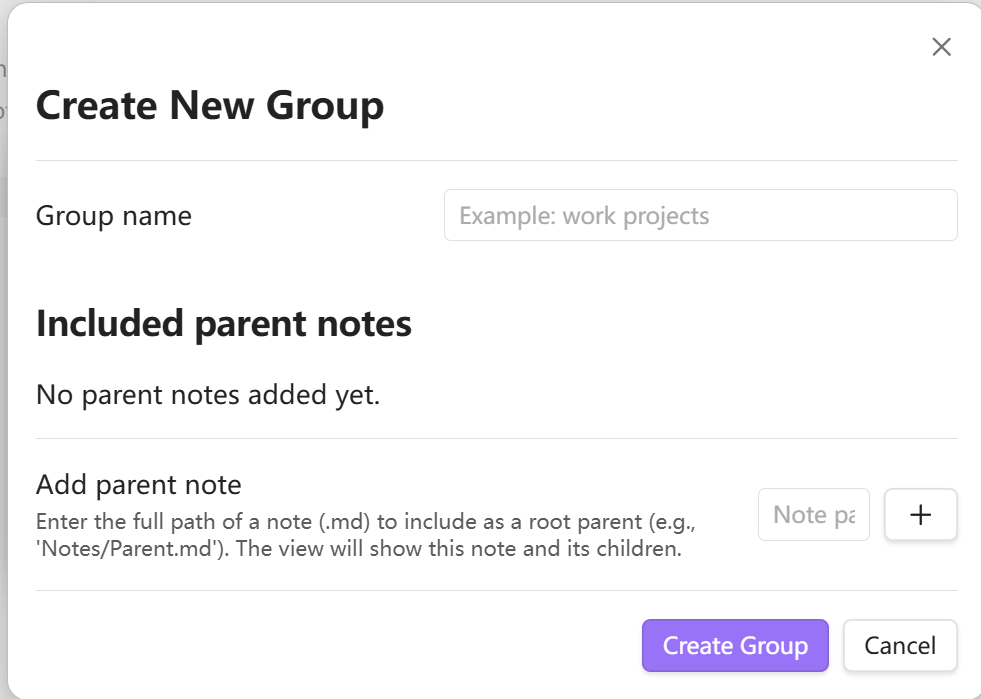Close the Create New Group dialog
981x699 pixels.
tap(941, 47)
